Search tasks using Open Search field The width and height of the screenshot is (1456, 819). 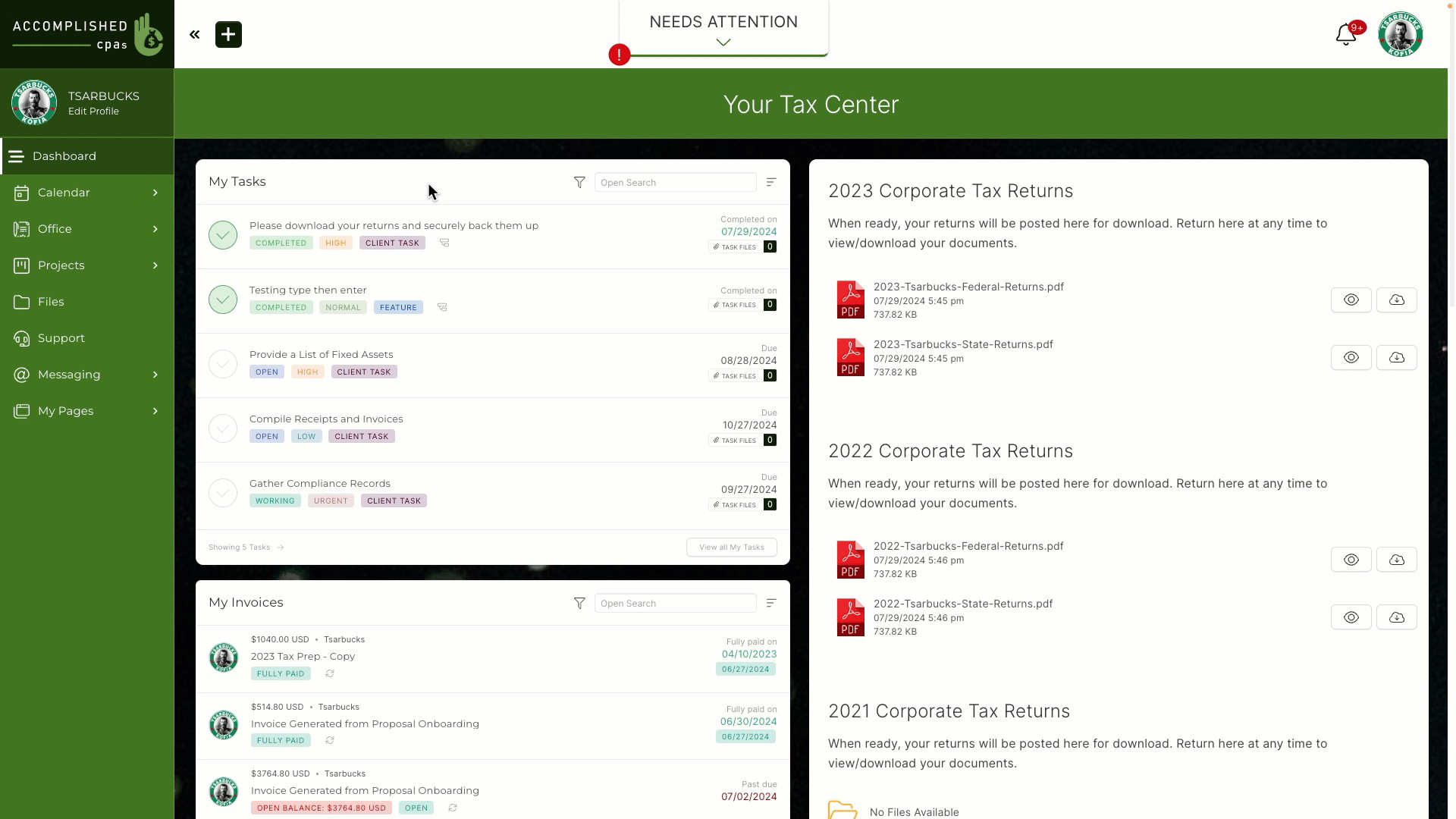(675, 182)
